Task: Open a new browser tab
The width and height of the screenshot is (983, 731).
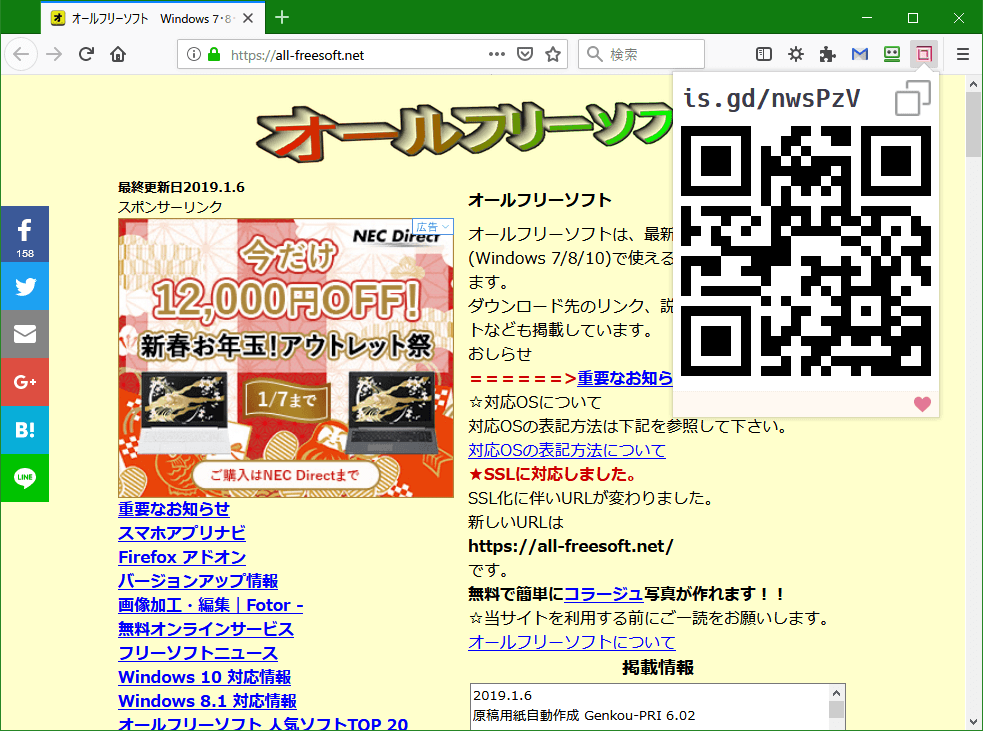Action: coord(282,18)
